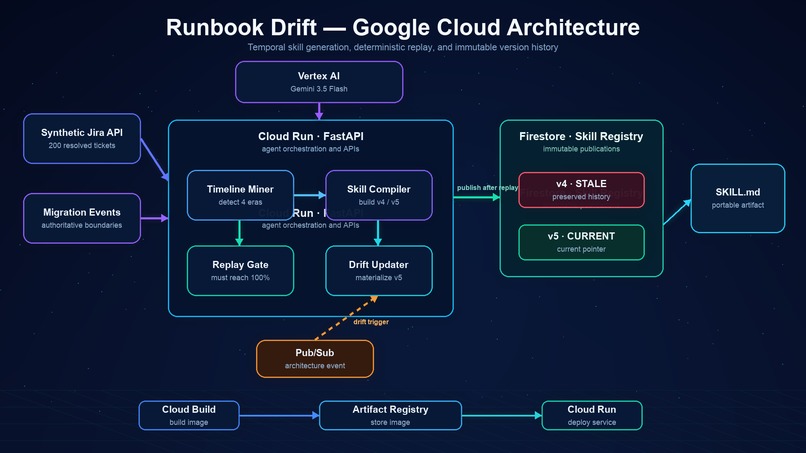
Task: Select the SKILL.md portable artifact box
Action: coord(738,198)
